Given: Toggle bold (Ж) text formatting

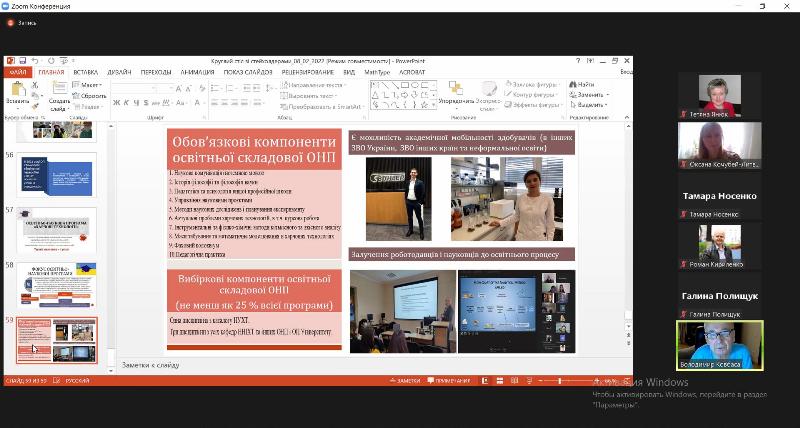Looking at the screenshot, I should click(x=116, y=102).
